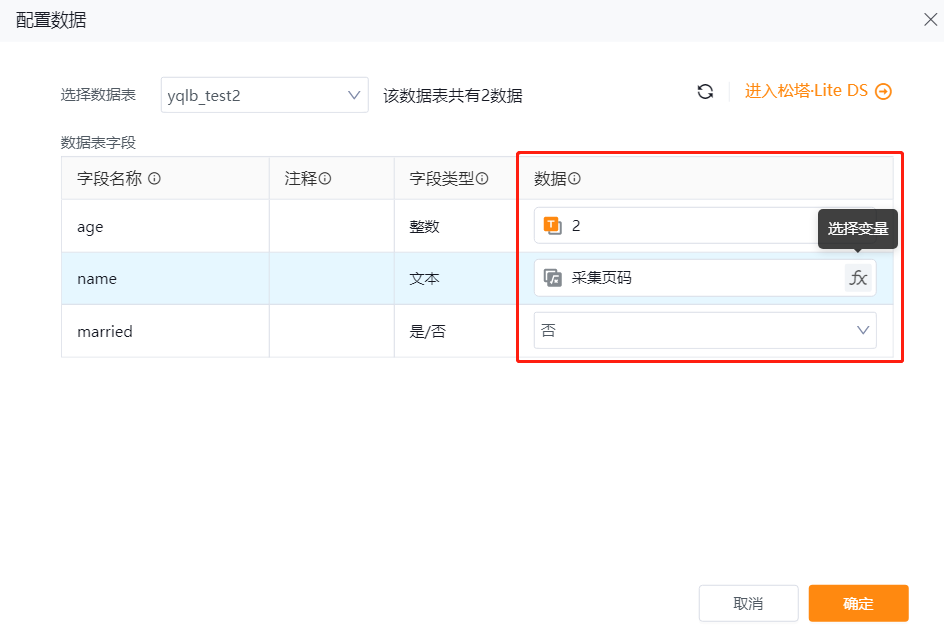
Task: Click the info icon beside 字段类型
Action: pos(482,179)
